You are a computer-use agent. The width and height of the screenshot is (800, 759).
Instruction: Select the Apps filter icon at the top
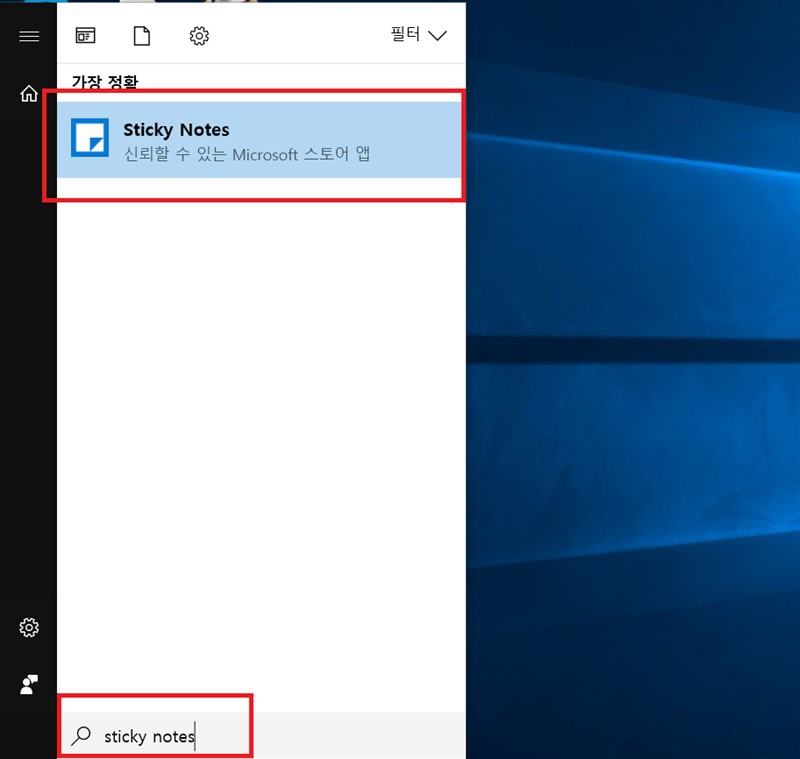pos(86,36)
